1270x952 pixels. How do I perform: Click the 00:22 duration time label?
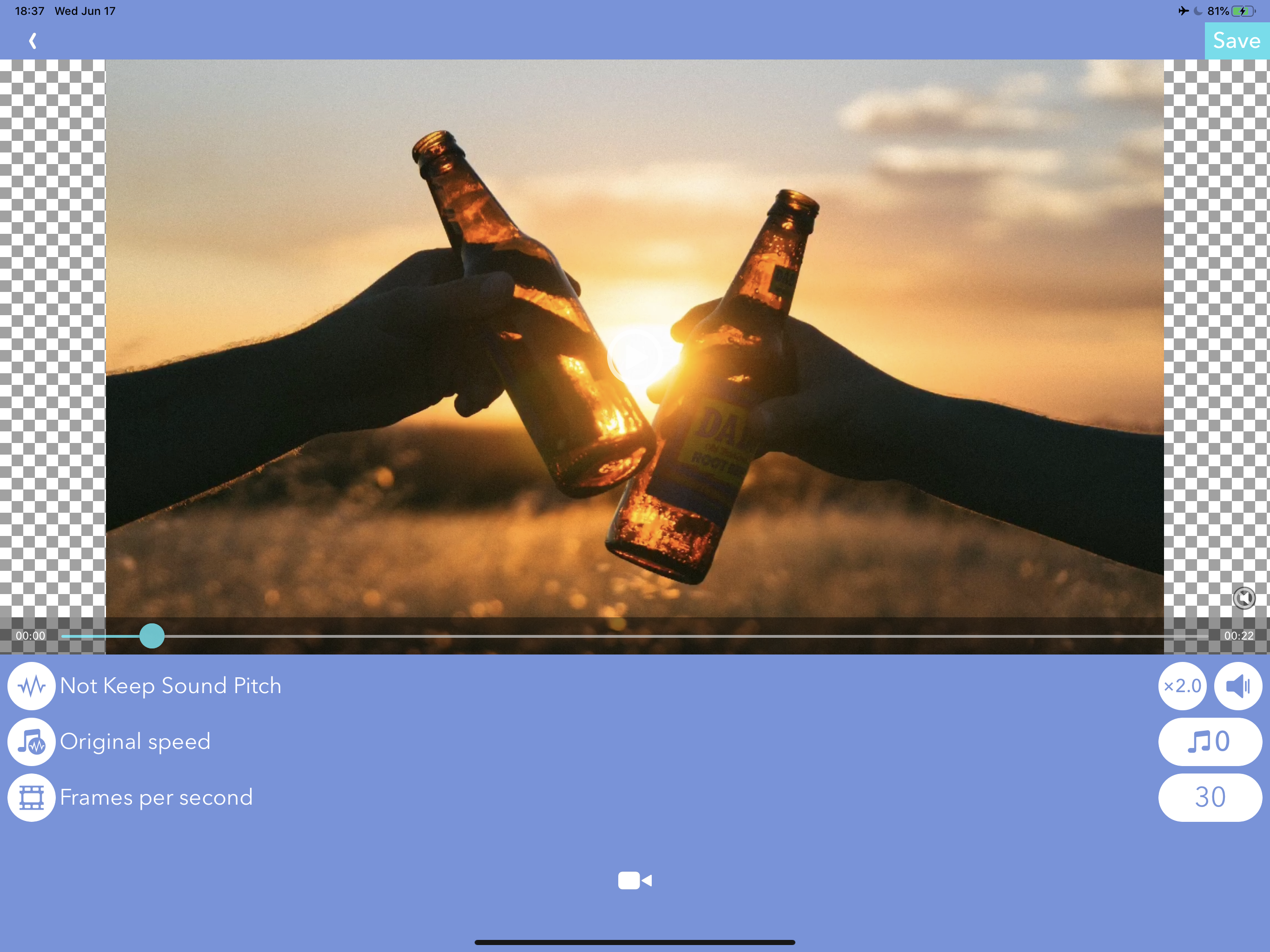coord(1238,635)
